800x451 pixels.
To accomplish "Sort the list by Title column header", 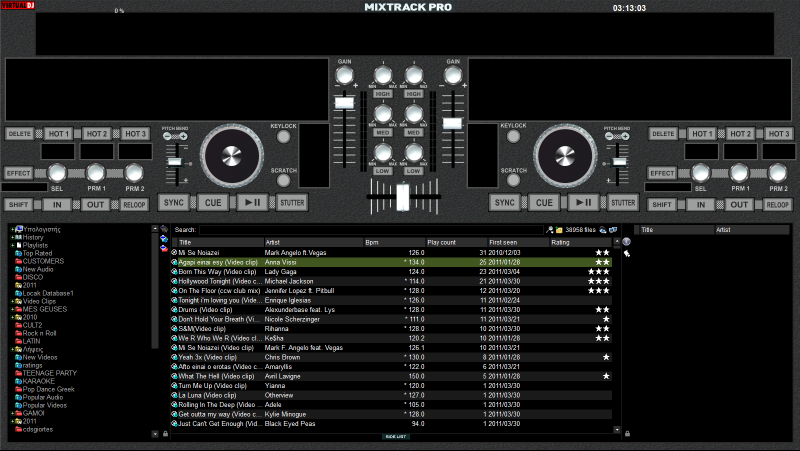I will (x=220, y=242).
